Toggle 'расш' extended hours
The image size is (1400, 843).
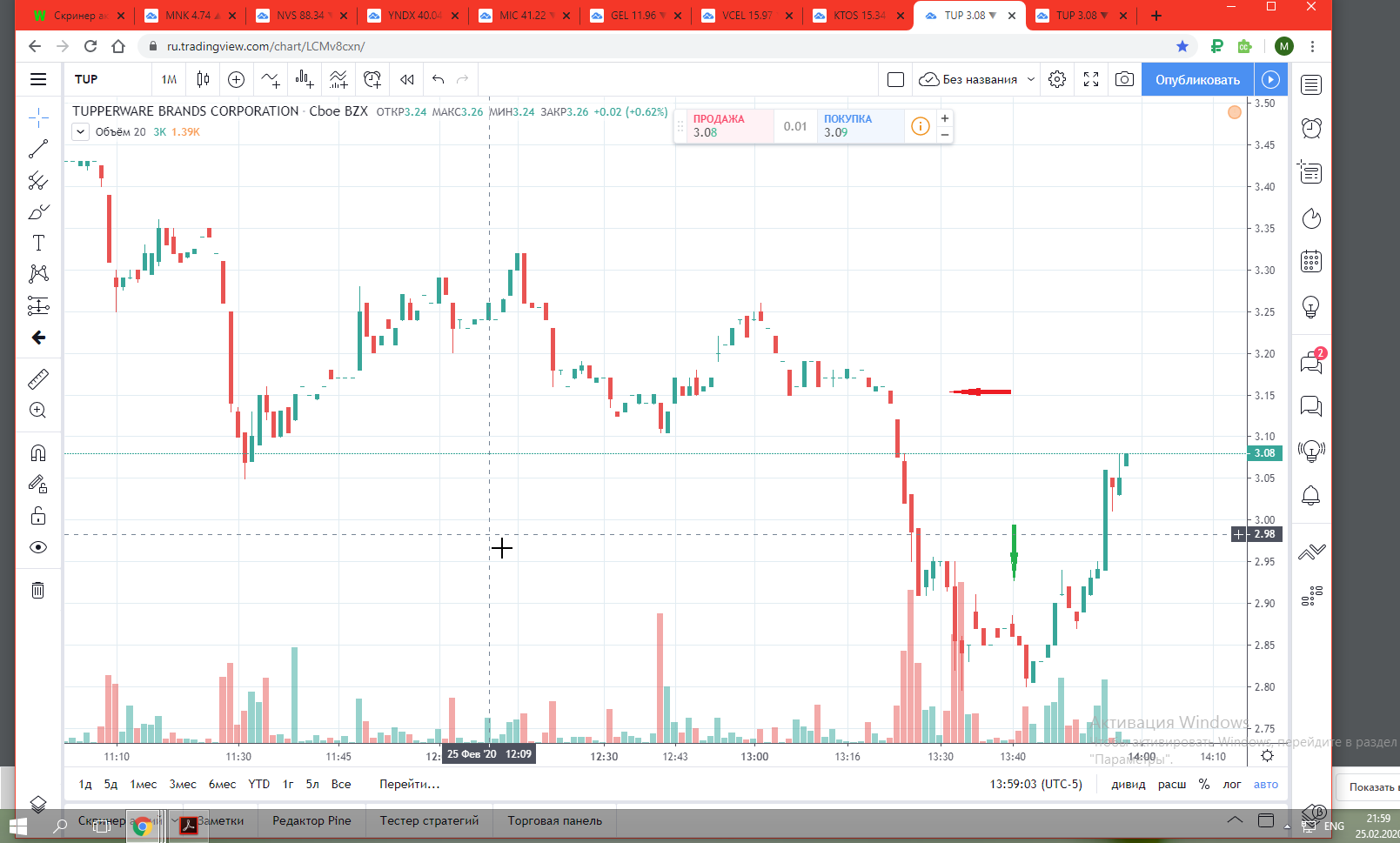(x=1172, y=784)
